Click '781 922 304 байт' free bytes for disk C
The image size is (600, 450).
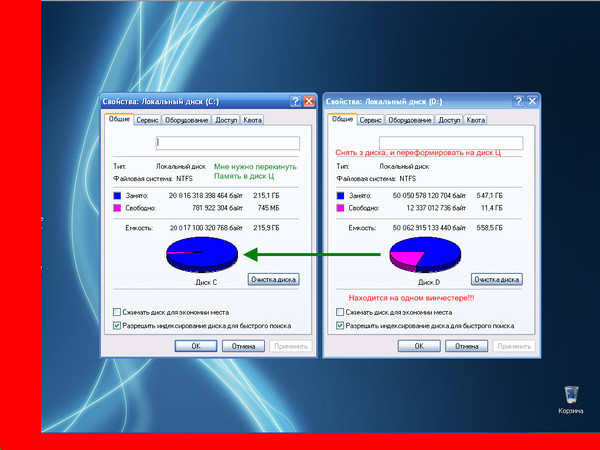coord(217,208)
